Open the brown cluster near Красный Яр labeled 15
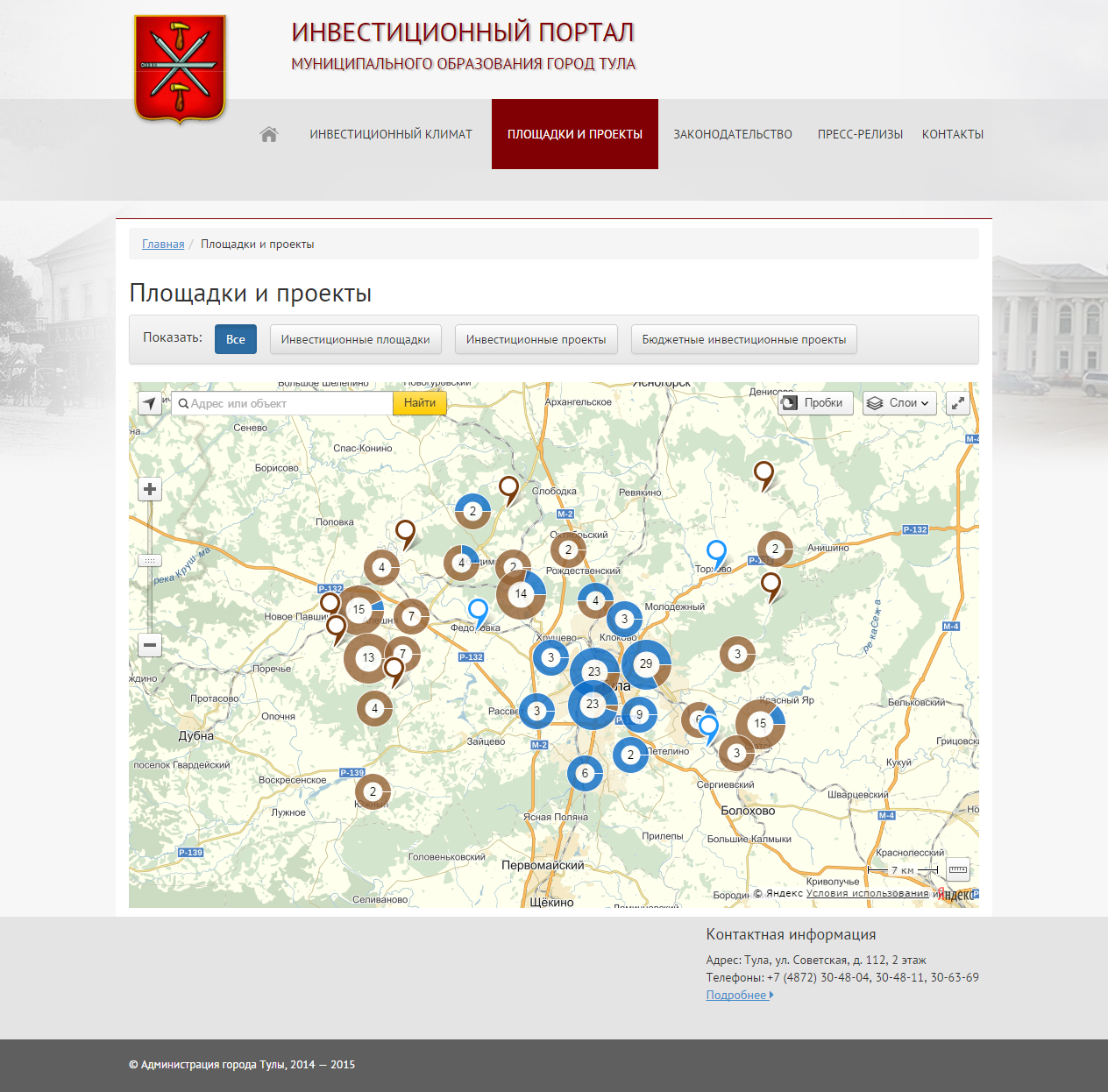The height and width of the screenshot is (1092, 1108). click(760, 724)
